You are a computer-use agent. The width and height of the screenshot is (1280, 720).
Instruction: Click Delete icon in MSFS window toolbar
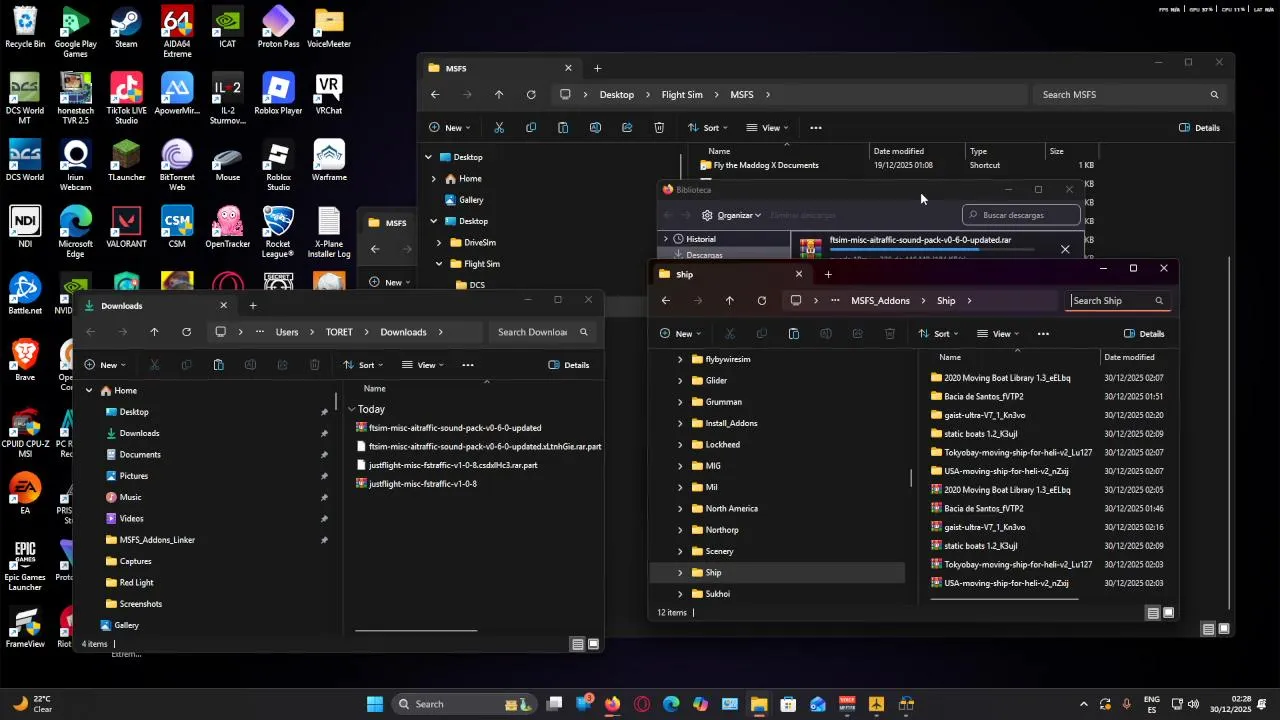(659, 128)
